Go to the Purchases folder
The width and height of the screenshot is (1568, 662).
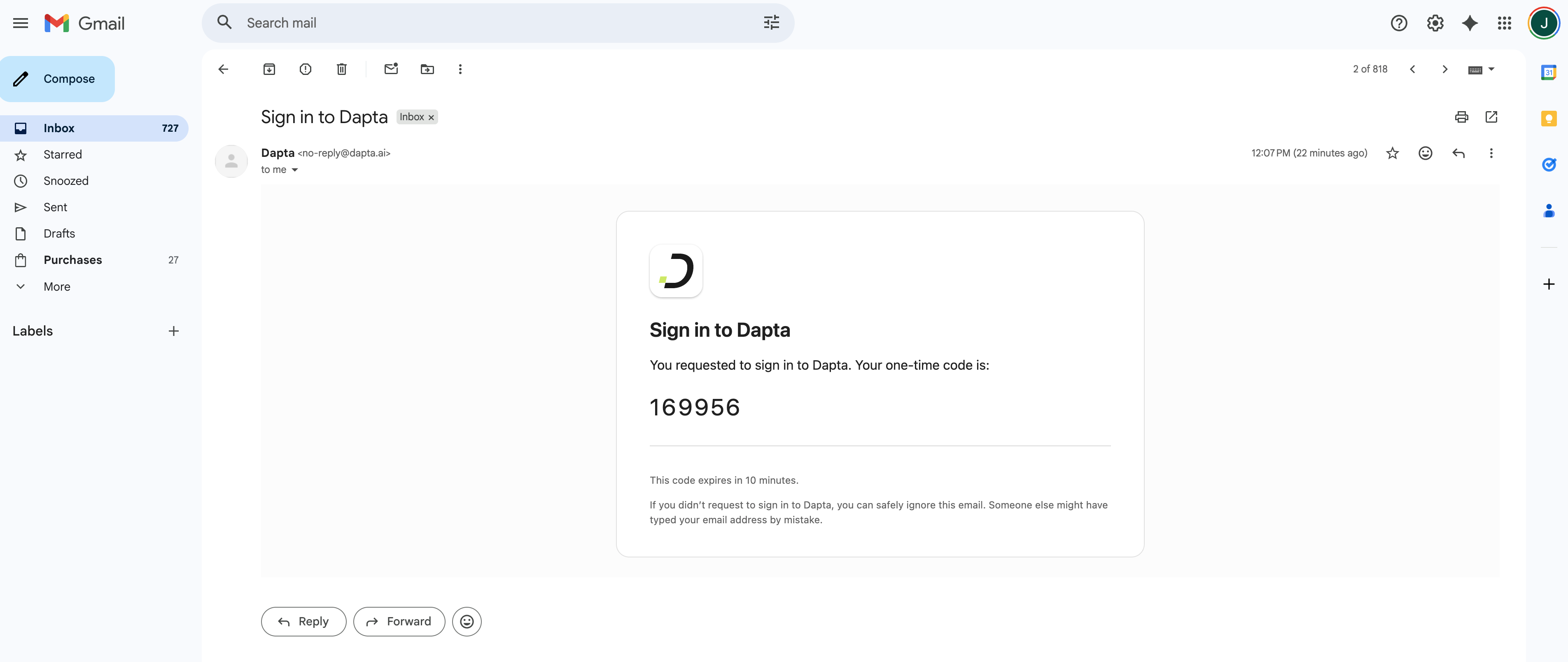pos(72,260)
